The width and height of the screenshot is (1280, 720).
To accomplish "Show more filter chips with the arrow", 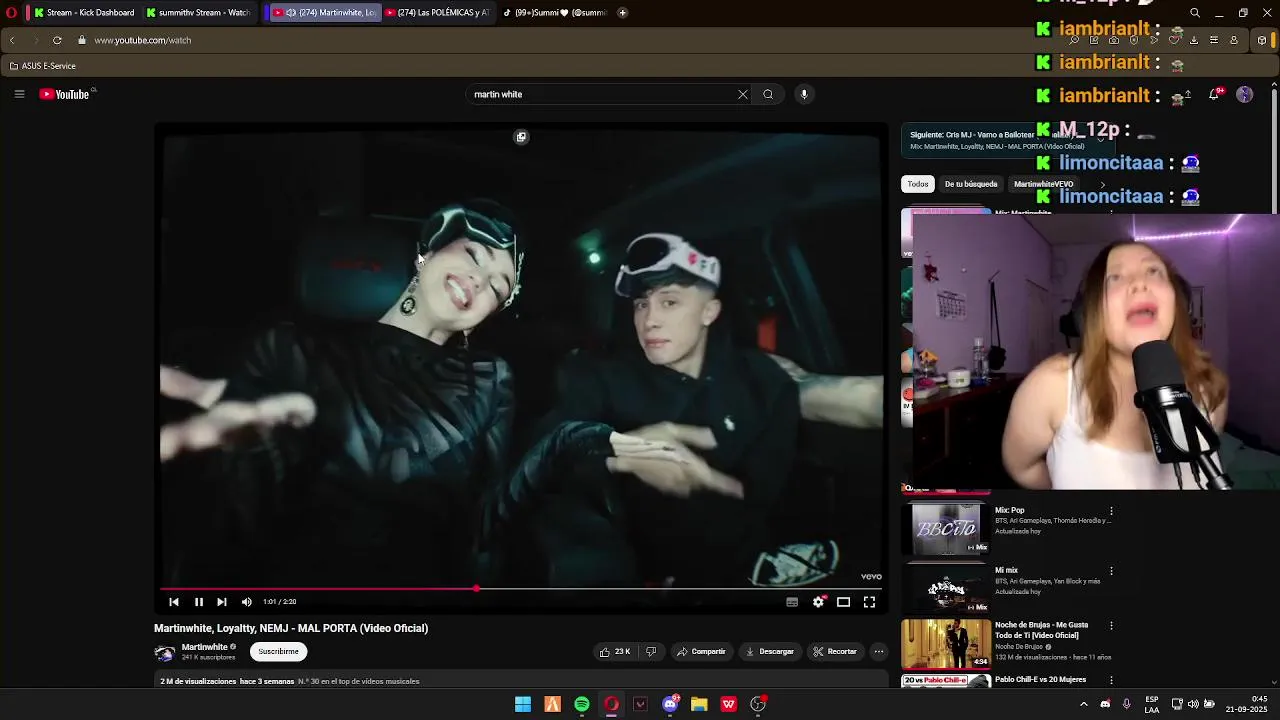I will [1103, 184].
